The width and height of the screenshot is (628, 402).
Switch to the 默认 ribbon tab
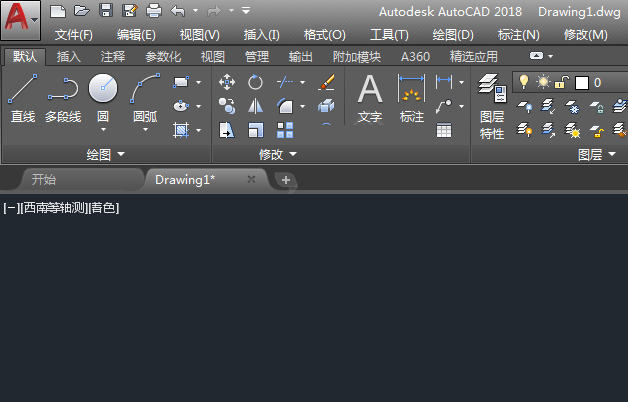click(x=25, y=56)
